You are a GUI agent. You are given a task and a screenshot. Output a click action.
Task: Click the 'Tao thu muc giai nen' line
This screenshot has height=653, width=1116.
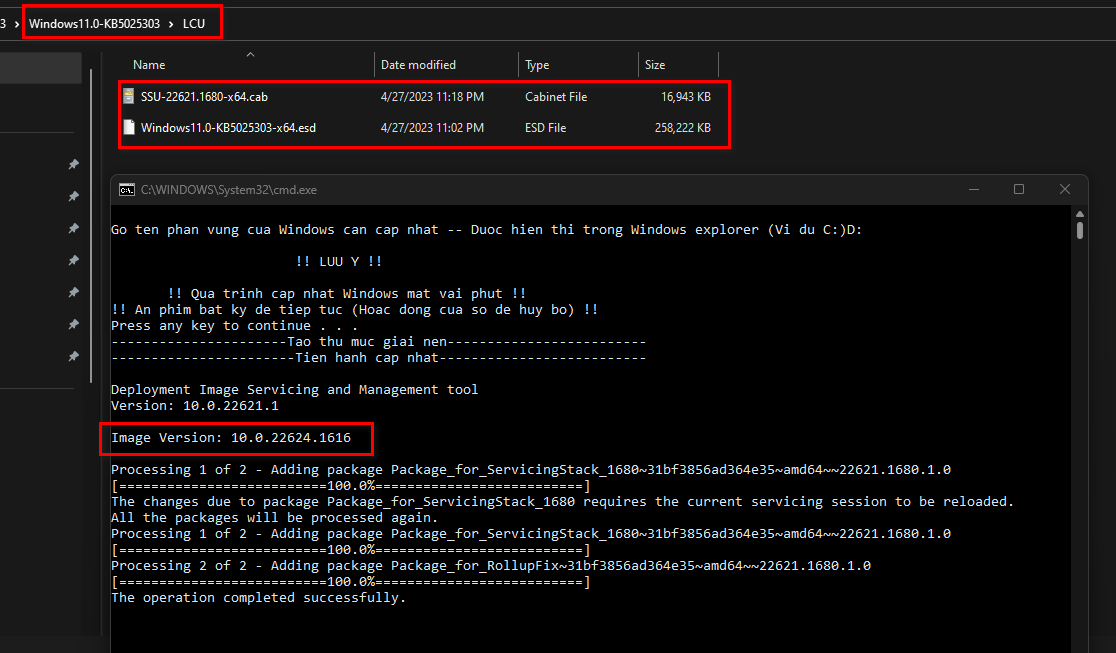point(379,342)
